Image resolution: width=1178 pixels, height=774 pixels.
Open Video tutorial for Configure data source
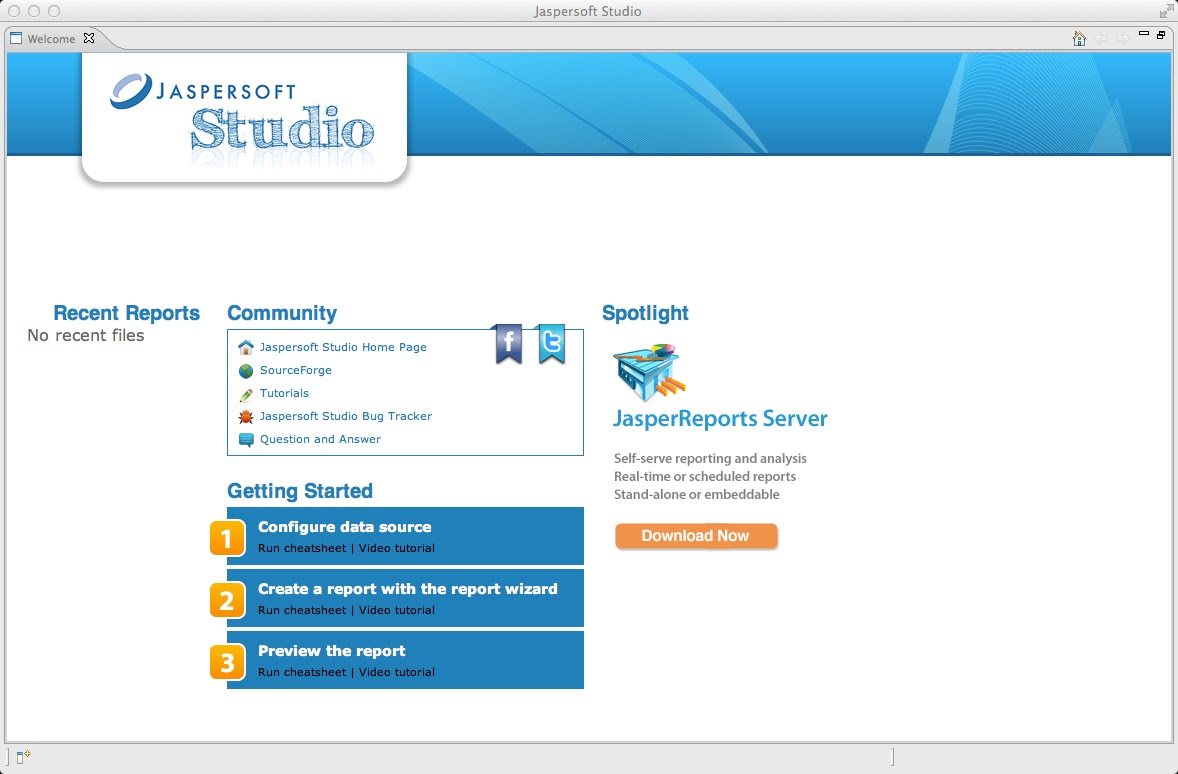(397, 548)
